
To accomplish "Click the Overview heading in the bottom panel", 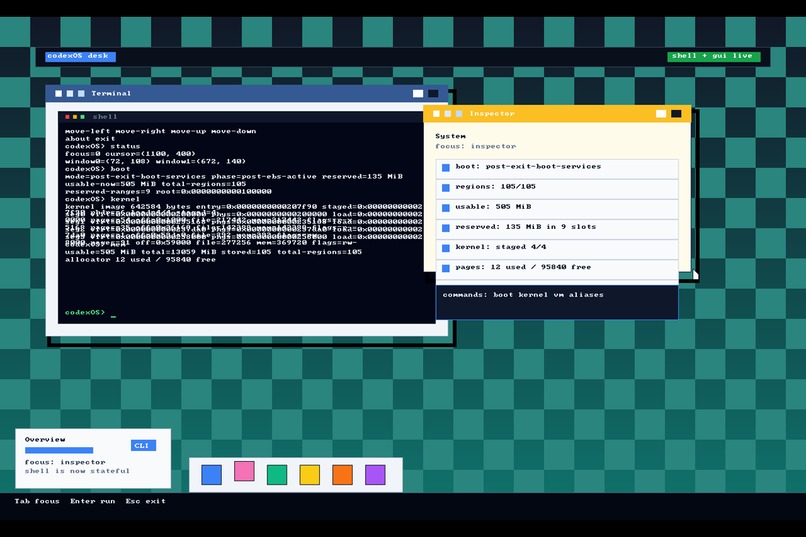I will coord(45,440).
